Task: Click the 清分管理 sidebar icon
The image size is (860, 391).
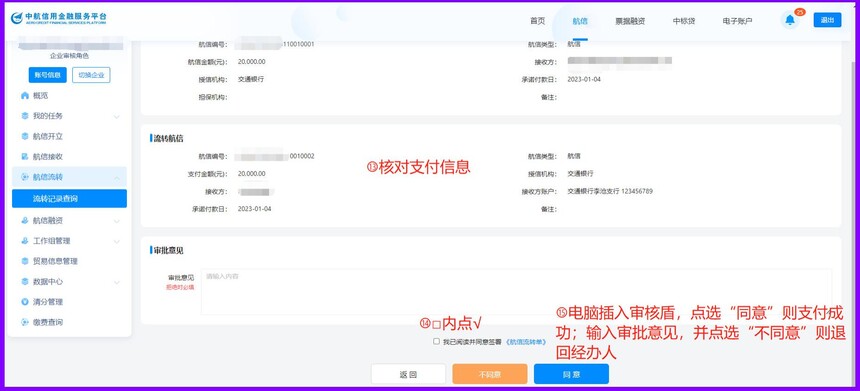Action: (x=25, y=302)
